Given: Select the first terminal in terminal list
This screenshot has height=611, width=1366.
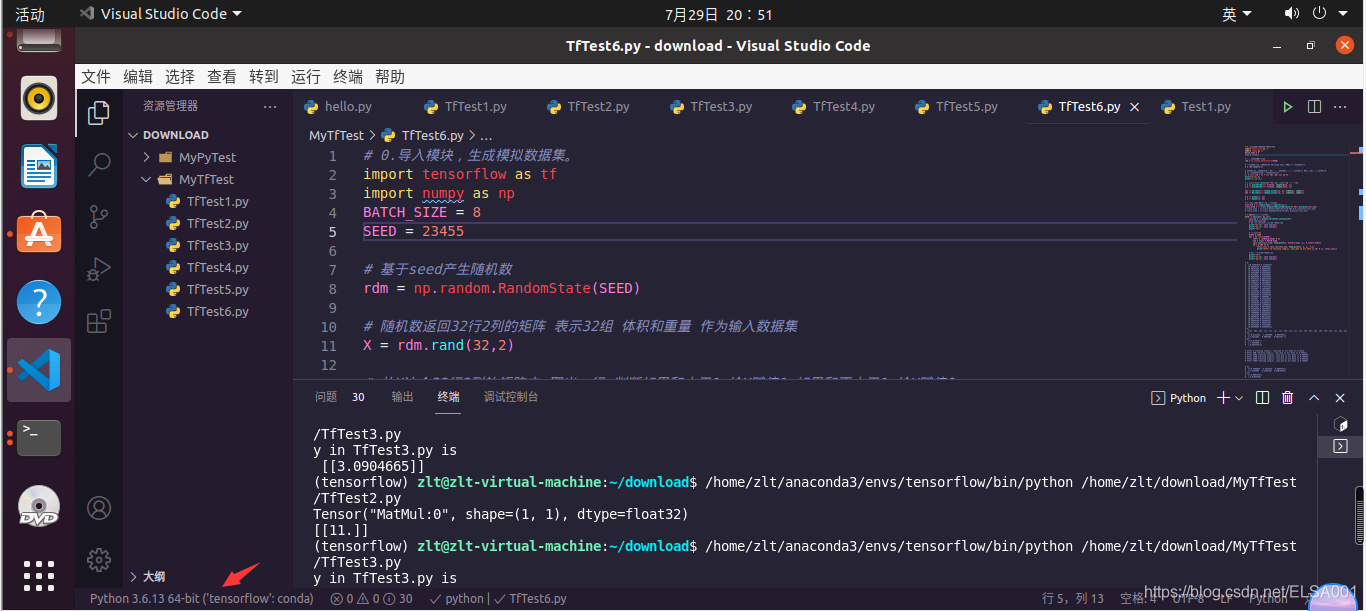Looking at the screenshot, I should (1341, 425).
